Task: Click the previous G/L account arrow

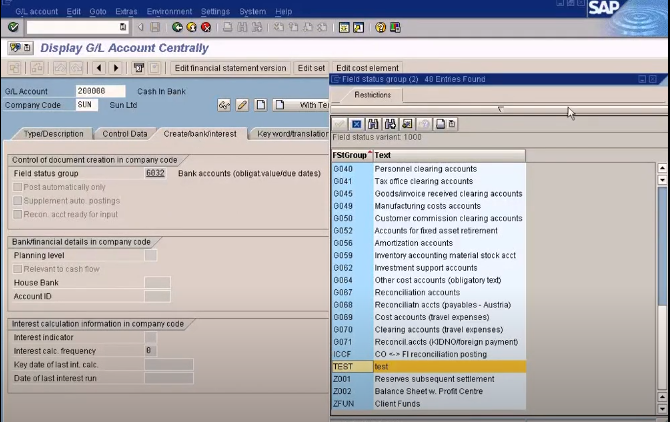Action: (99, 68)
